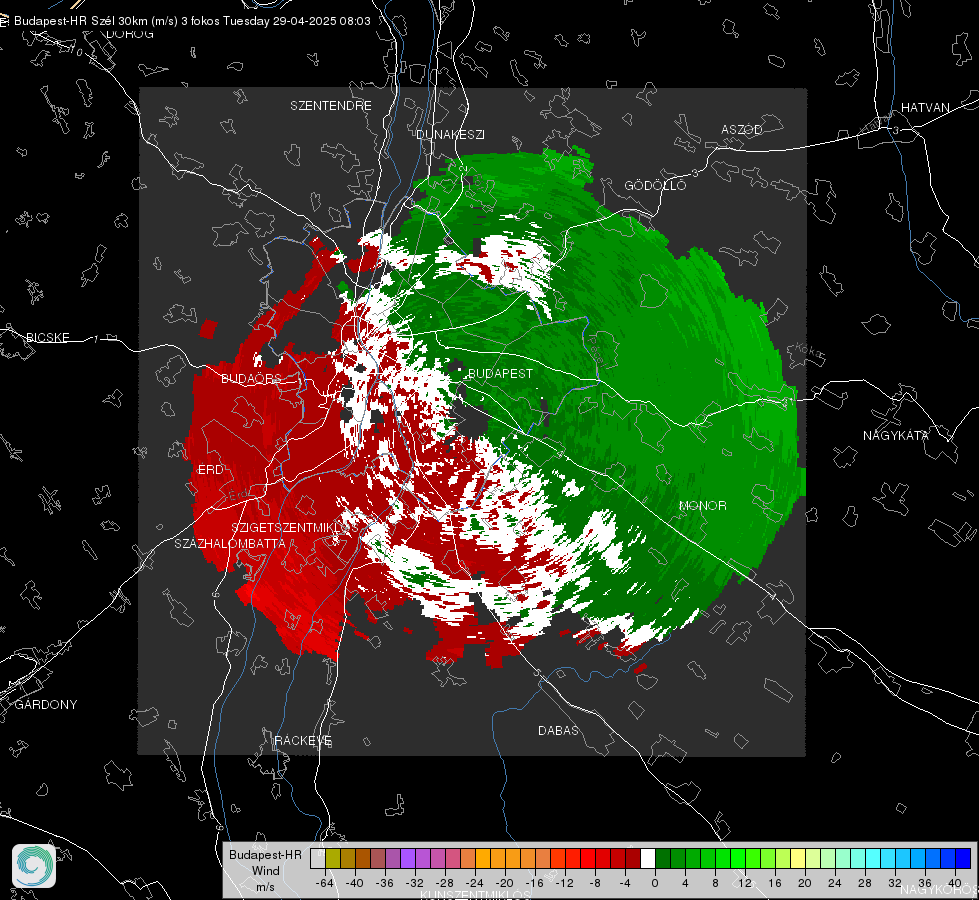Select the -24 tick label on the legend
This screenshot has width=979, height=900.
(475, 883)
